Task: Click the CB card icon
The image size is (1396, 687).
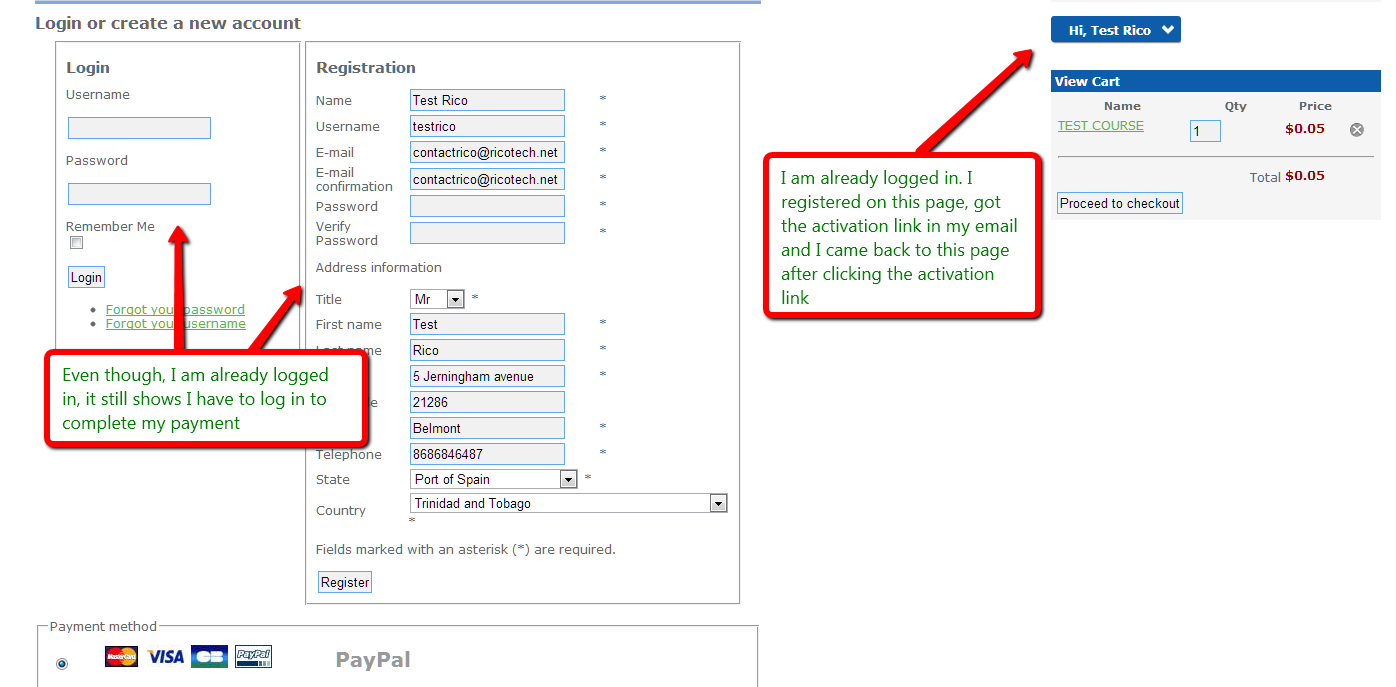Action: [x=209, y=657]
